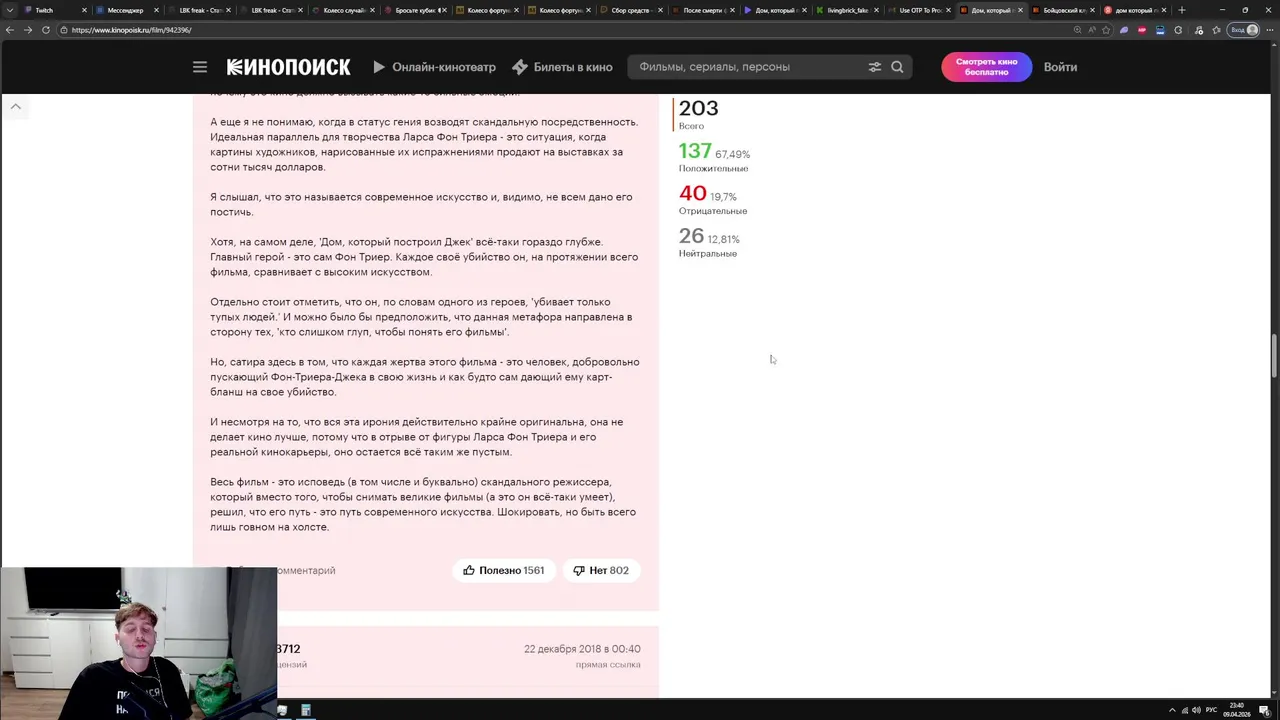The image size is (1280, 720).
Task: Open the read aloud icon
Action: pyautogui.click(x=1091, y=30)
